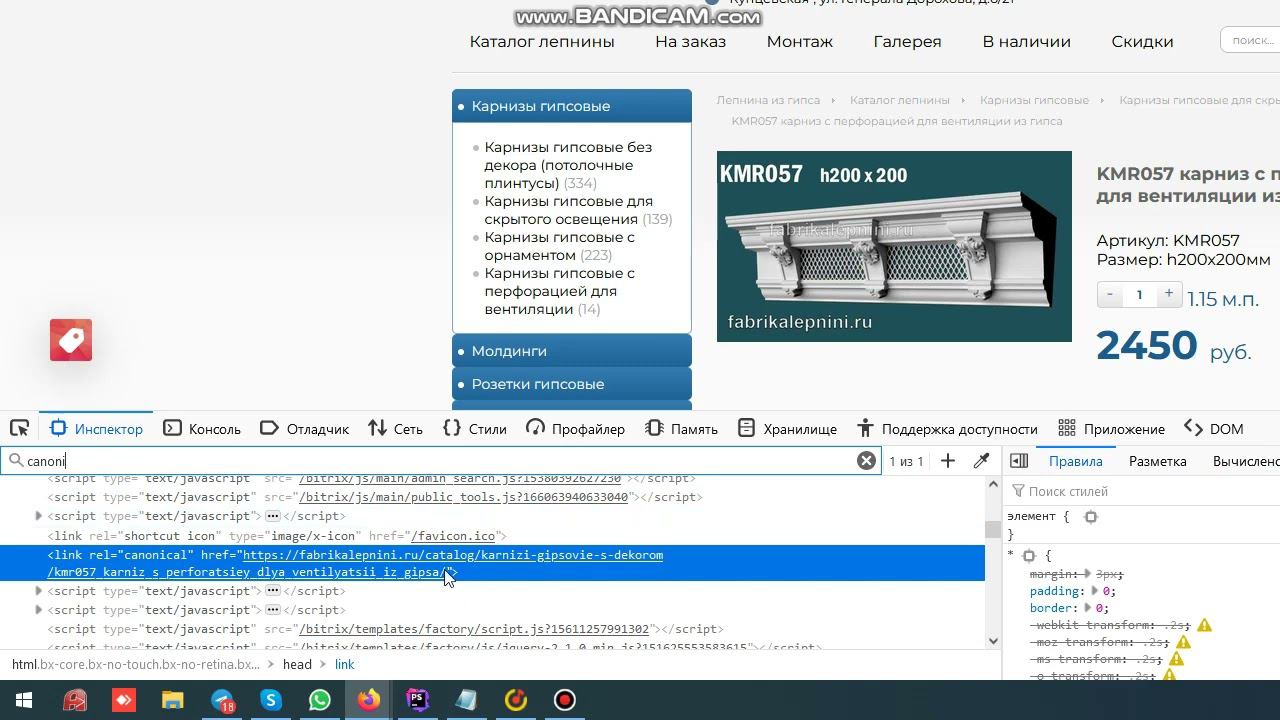Expand ellipsis badge of script above favicon

tap(272, 516)
